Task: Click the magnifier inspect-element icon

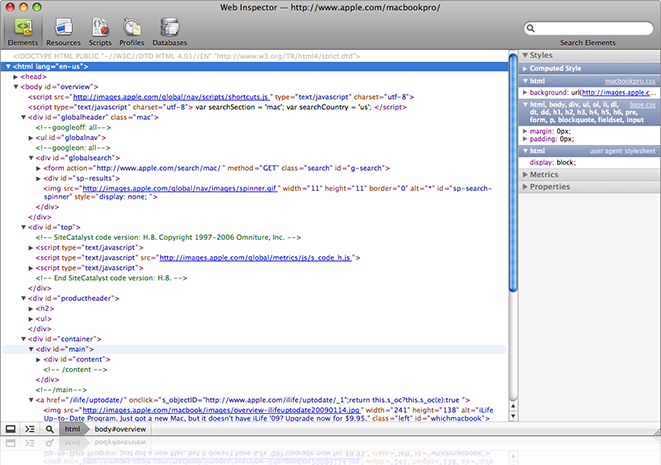Action: click(50, 428)
